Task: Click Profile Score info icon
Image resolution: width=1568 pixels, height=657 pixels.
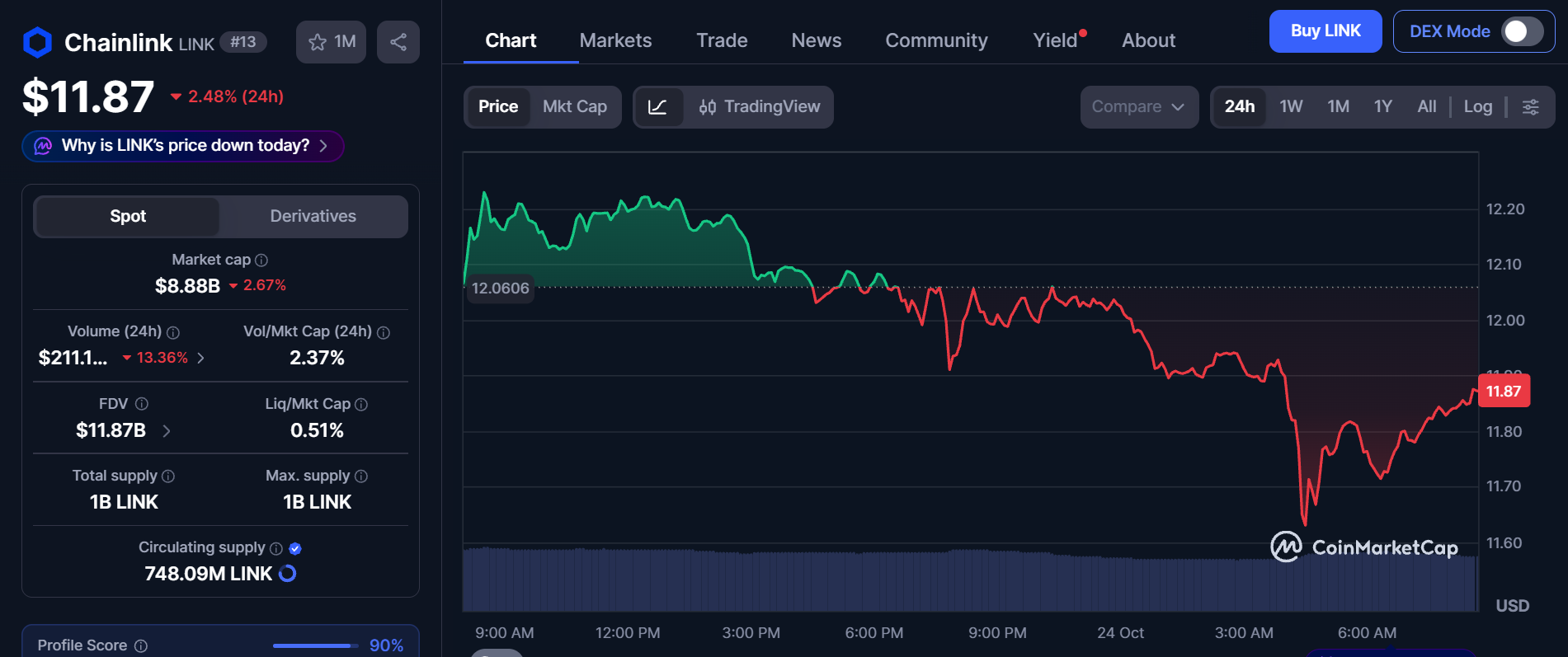Action: (x=141, y=646)
